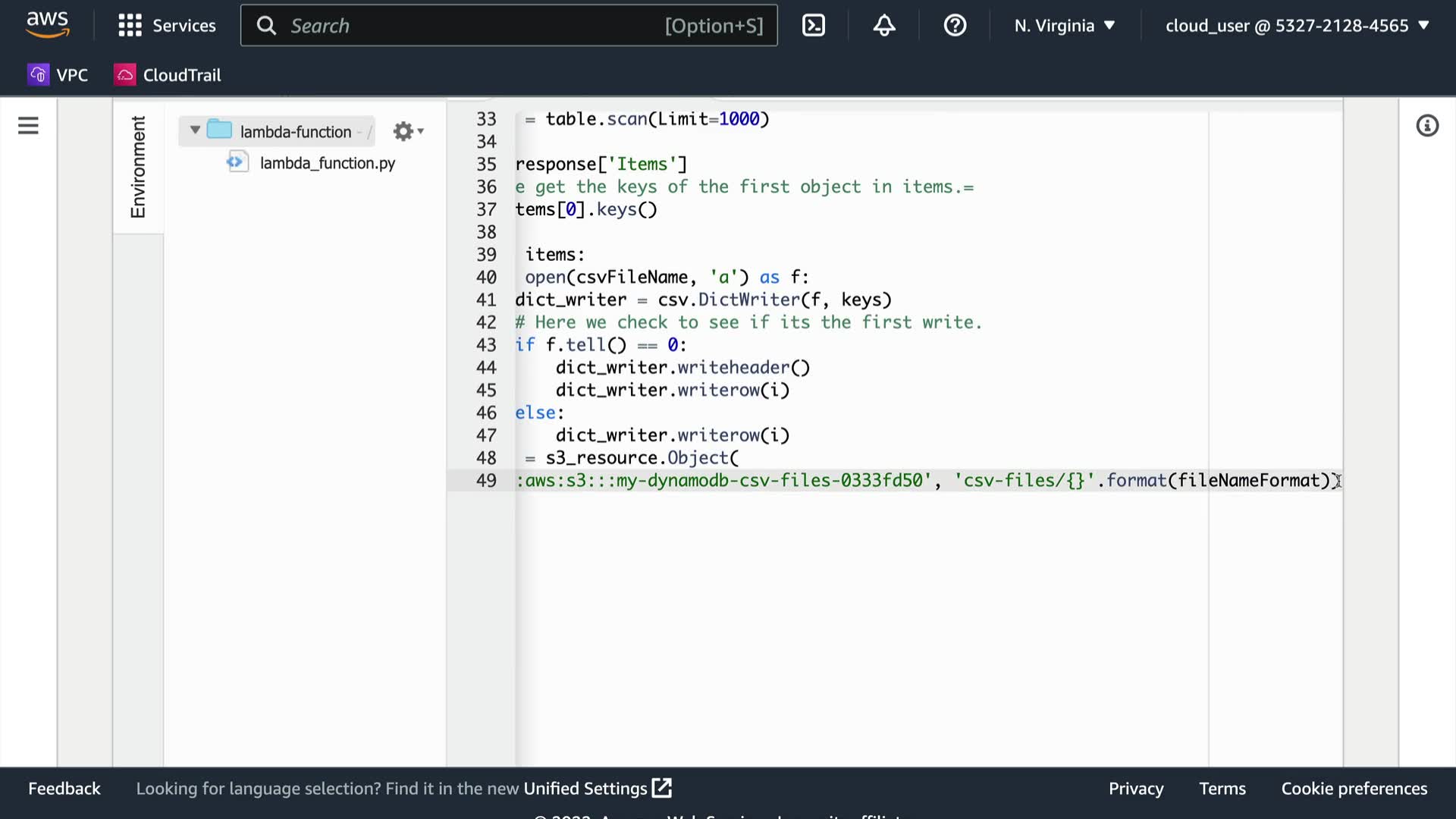
Task: Open the CloudTrail service shortcut
Action: pyautogui.click(x=168, y=75)
